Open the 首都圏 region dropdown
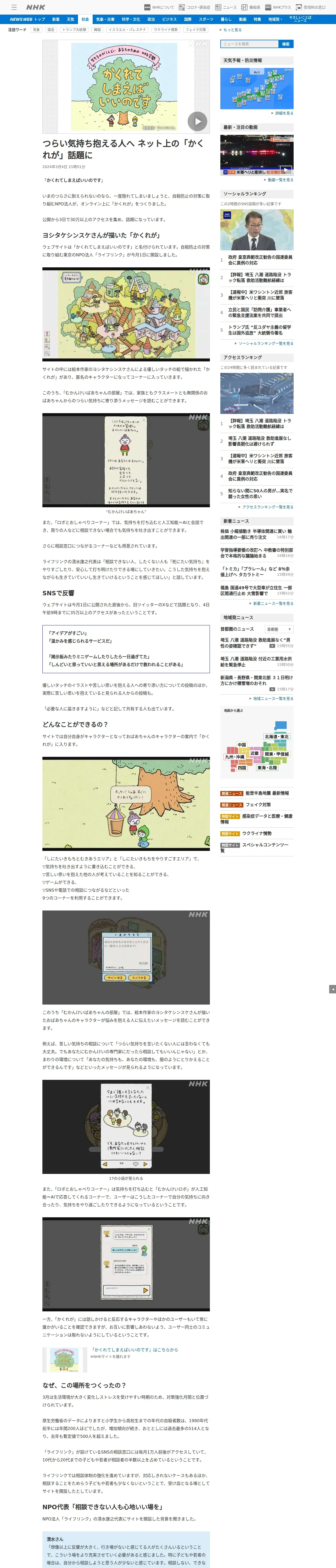Image resolution: width=336 pixels, height=1568 pixels. tap(279, 629)
